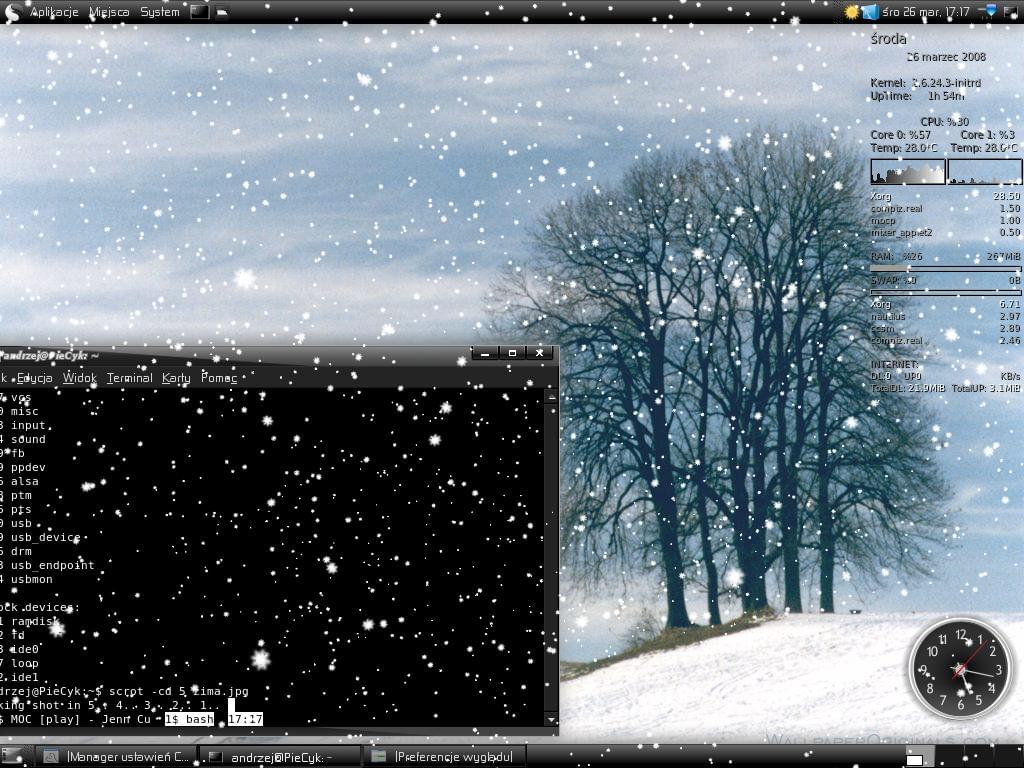The height and width of the screenshot is (768, 1024).
Task: Click 'mocp' process entry in conky
Action: [883, 221]
